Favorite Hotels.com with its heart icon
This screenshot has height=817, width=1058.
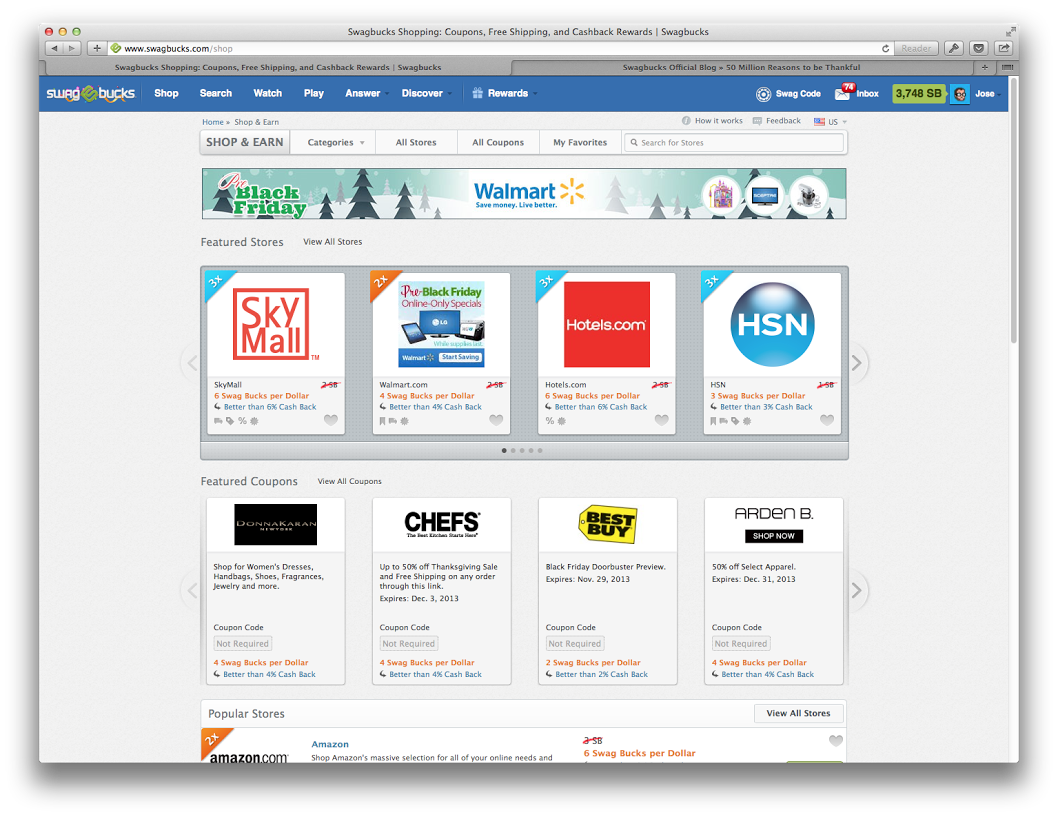click(661, 420)
